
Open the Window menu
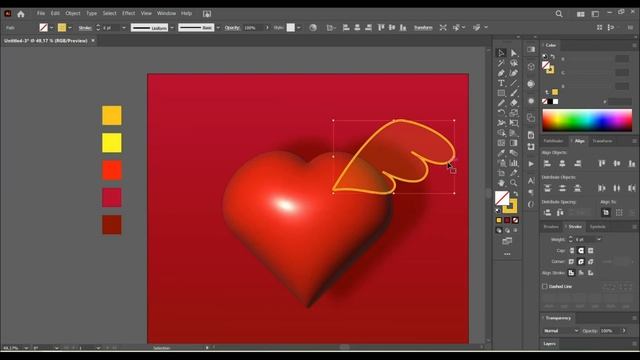(x=167, y=13)
